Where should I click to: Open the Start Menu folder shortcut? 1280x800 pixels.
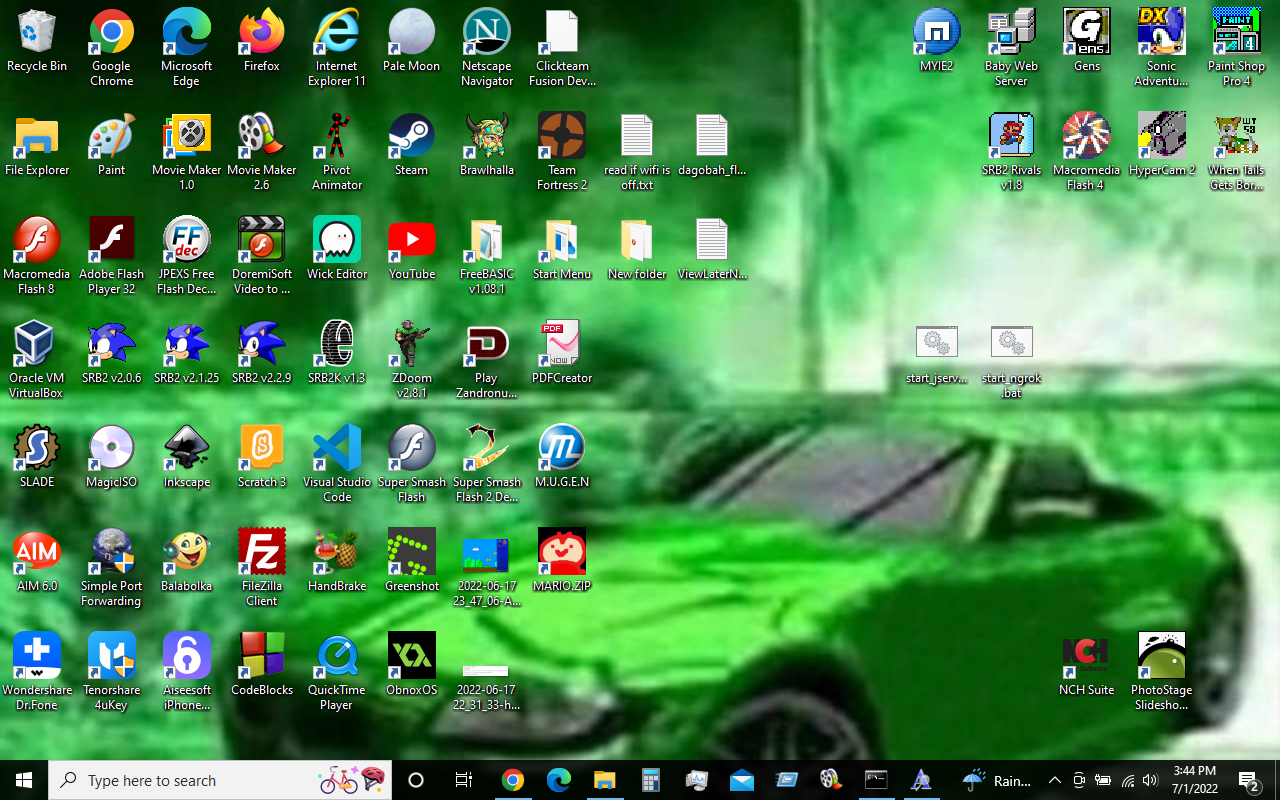(562, 248)
